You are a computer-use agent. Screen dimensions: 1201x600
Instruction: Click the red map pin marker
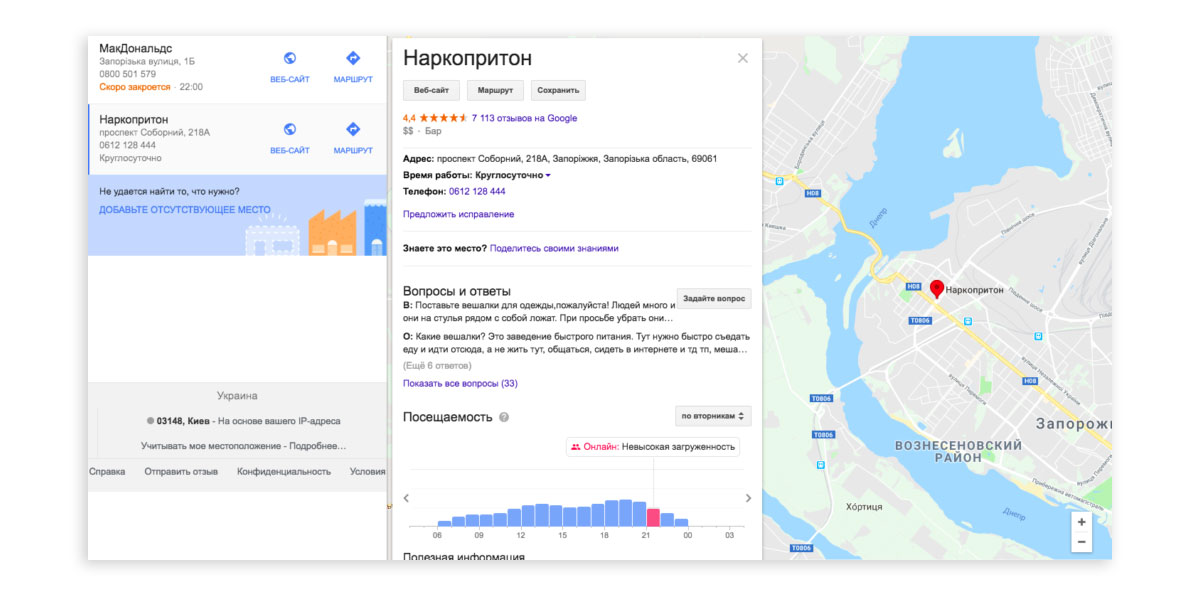pyautogui.click(x=936, y=288)
